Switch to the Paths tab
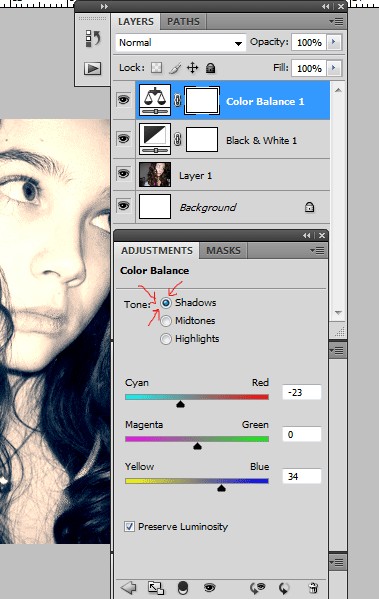The image size is (379, 599). 183,21
